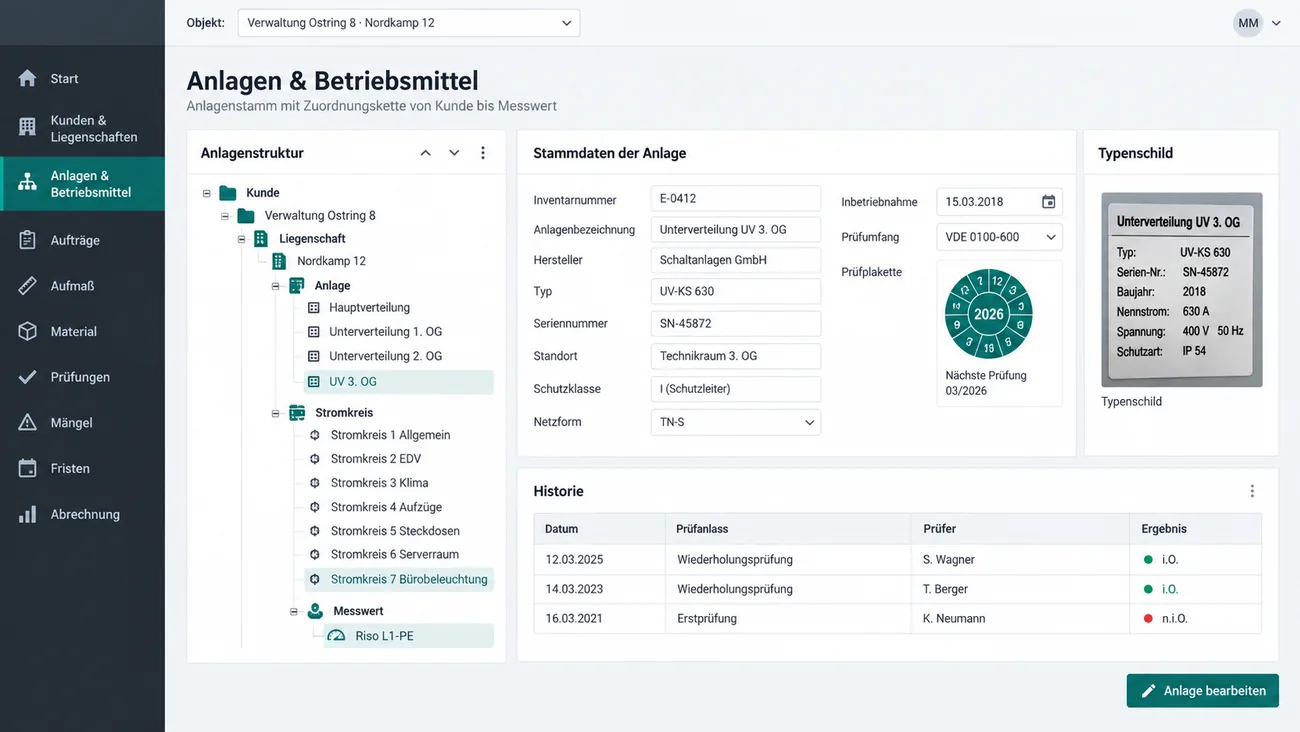Viewport: 1300px width, 732px height.
Task: Select Unterverteilung 1. OG tree item
Action: click(386, 332)
